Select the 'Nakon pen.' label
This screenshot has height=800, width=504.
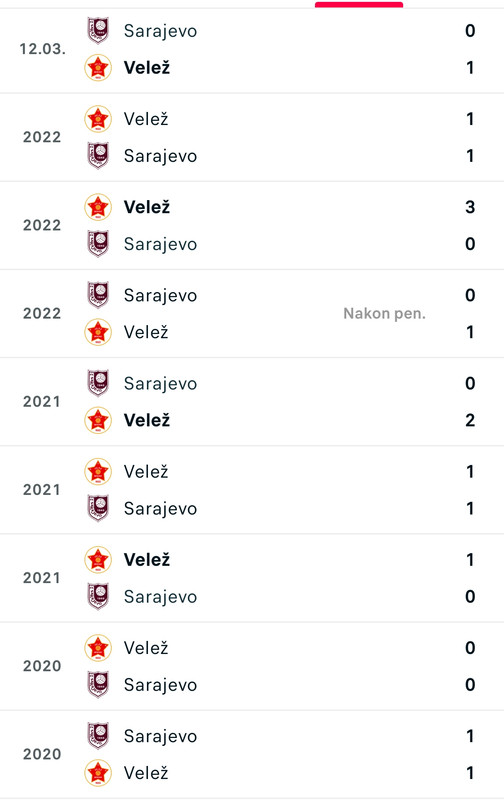(x=384, y=313)
